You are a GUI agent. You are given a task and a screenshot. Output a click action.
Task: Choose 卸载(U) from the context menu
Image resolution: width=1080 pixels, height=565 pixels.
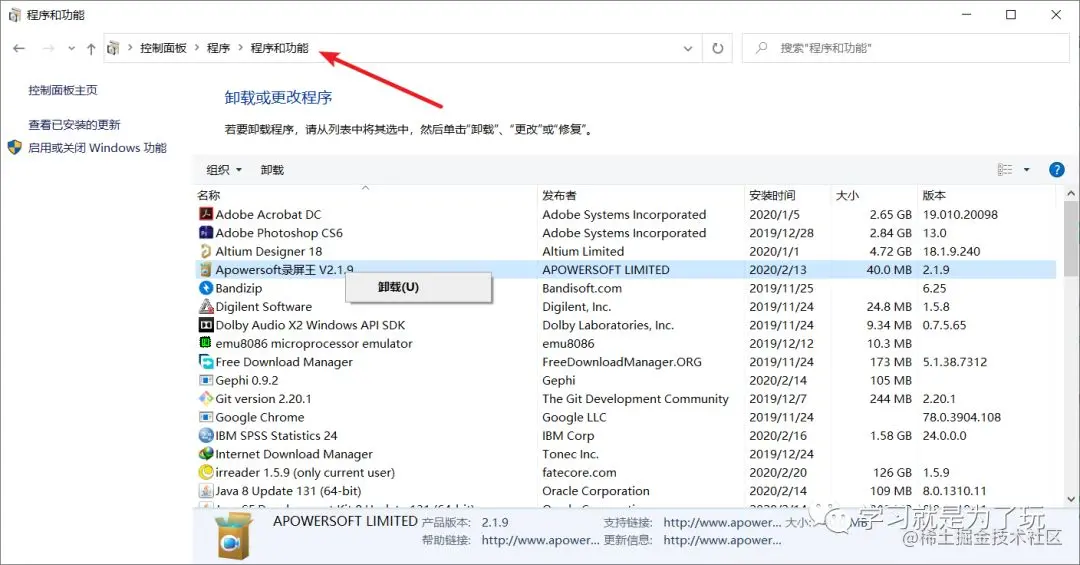419,287
